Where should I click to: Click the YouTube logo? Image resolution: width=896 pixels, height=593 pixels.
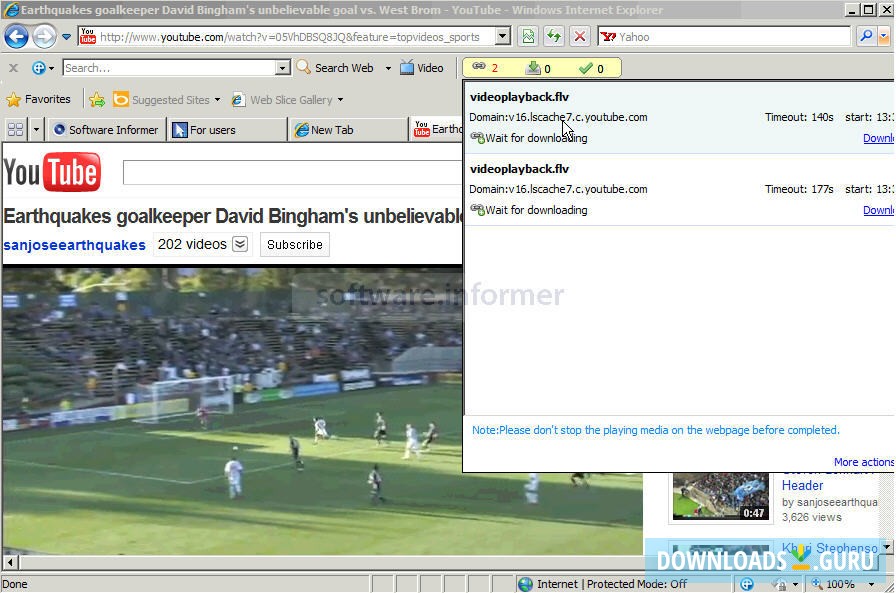click(52, 172)
